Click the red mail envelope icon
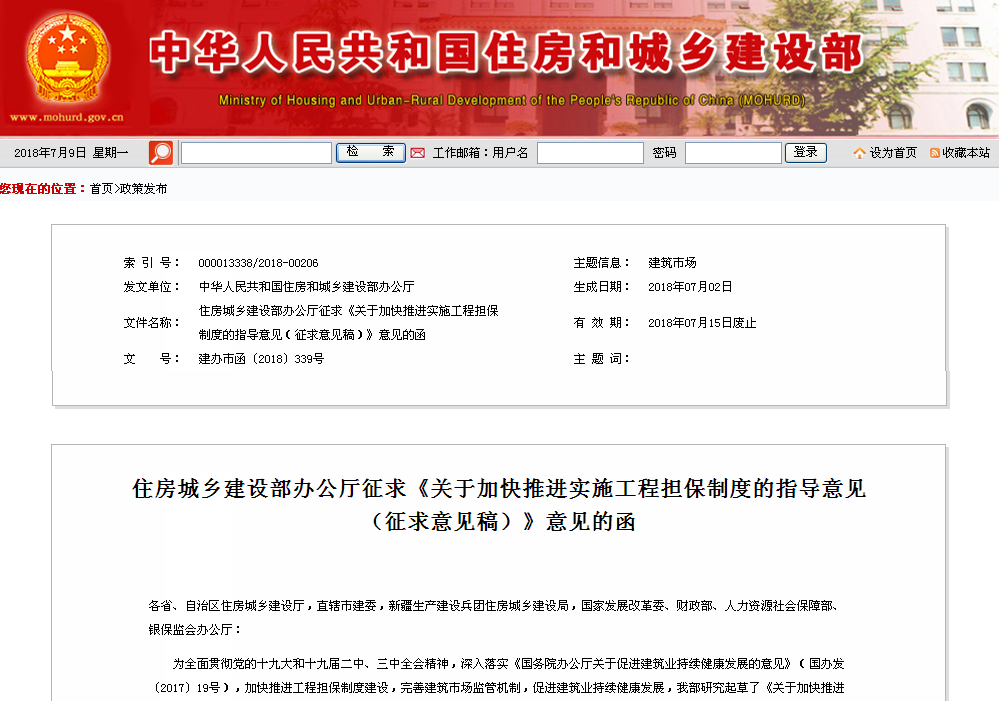The image size is (1004, 701). 418,153
